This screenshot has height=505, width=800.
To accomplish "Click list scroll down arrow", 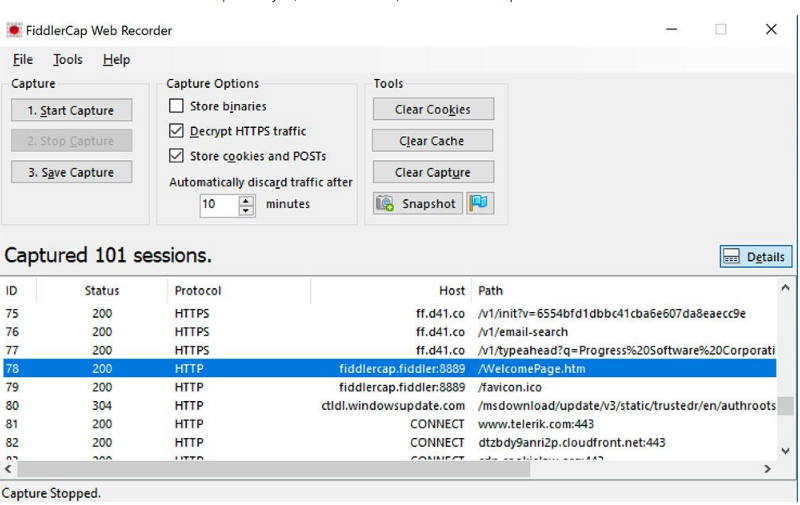I will [785, 451].
